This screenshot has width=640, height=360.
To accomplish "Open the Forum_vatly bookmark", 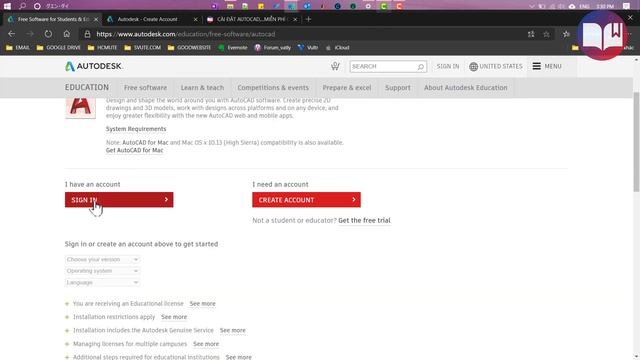I will [273, 48].
